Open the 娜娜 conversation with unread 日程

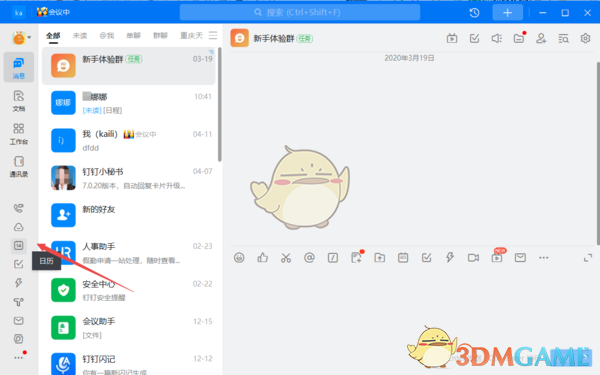tap(129, 103)
